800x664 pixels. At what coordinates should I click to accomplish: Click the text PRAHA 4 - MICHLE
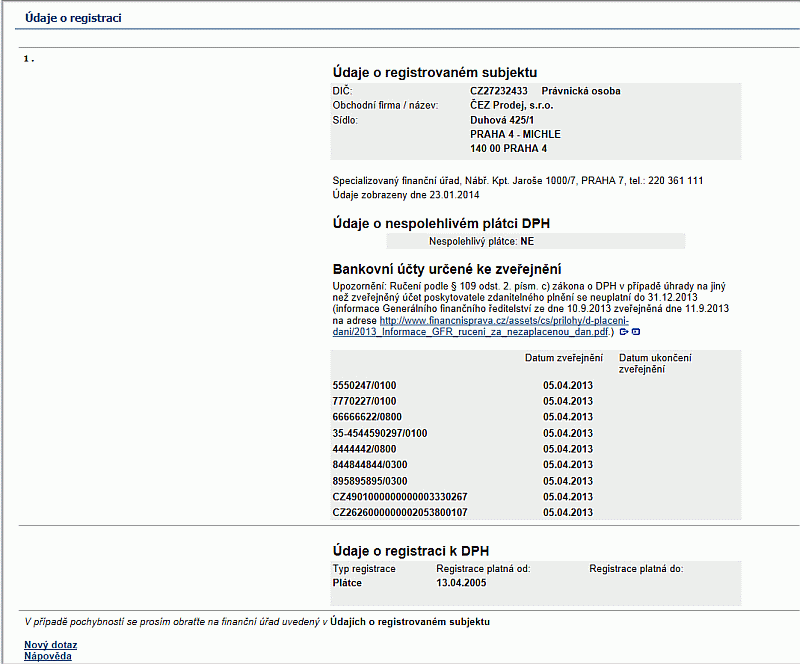(x=515, y=134)
